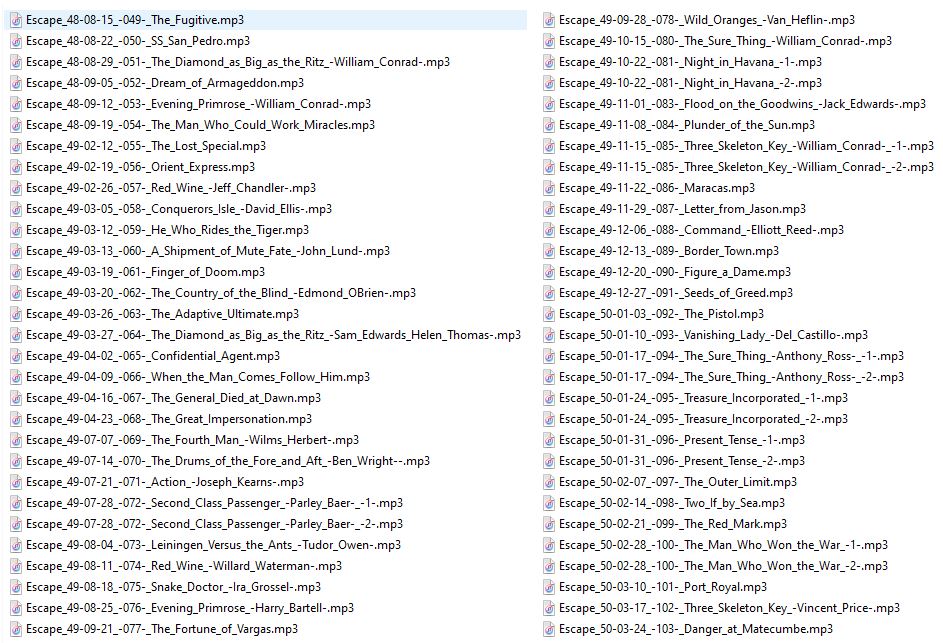This screenshot has width=943, height=643.
Task: Click the mp3 icon for Wild_Oranges file
Action: pos(549,20)
